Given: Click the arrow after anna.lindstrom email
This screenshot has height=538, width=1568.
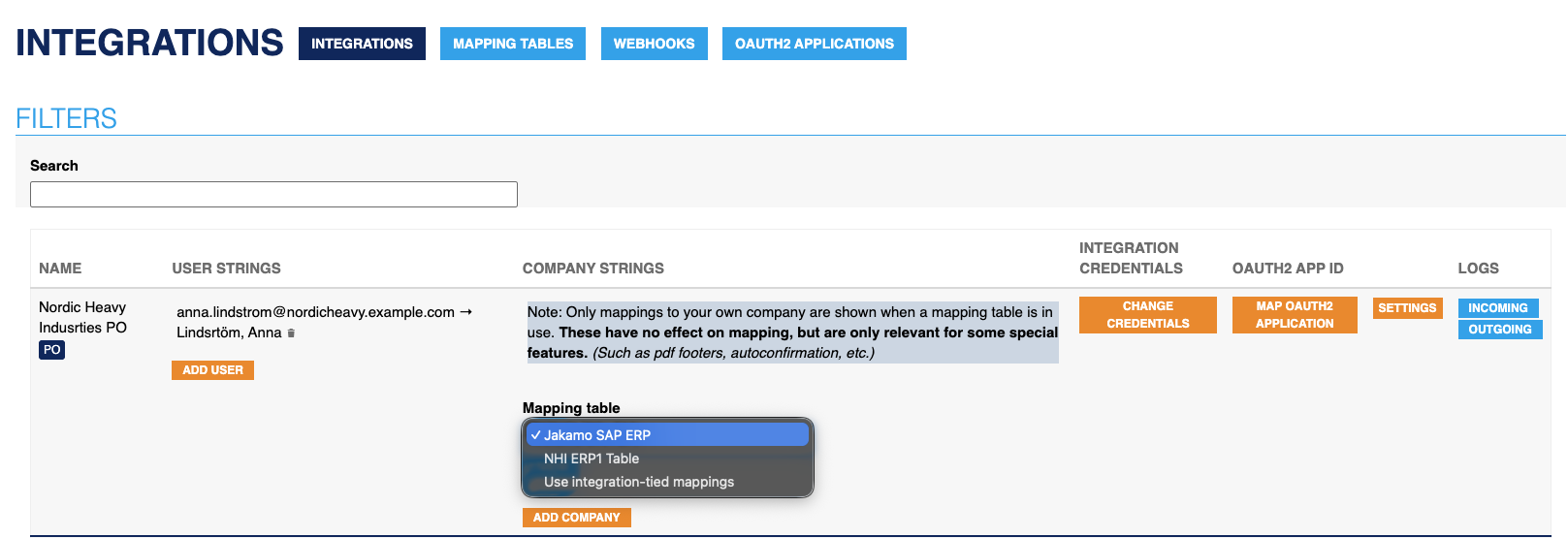Looking at the screenshot, I should pyautogui.click(x=465, y=312).
